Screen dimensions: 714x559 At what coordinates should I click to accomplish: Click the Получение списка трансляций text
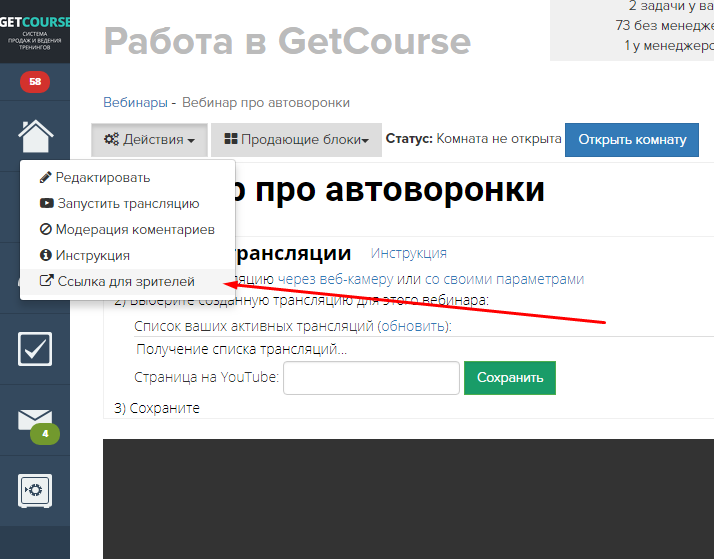click(241, 349)
